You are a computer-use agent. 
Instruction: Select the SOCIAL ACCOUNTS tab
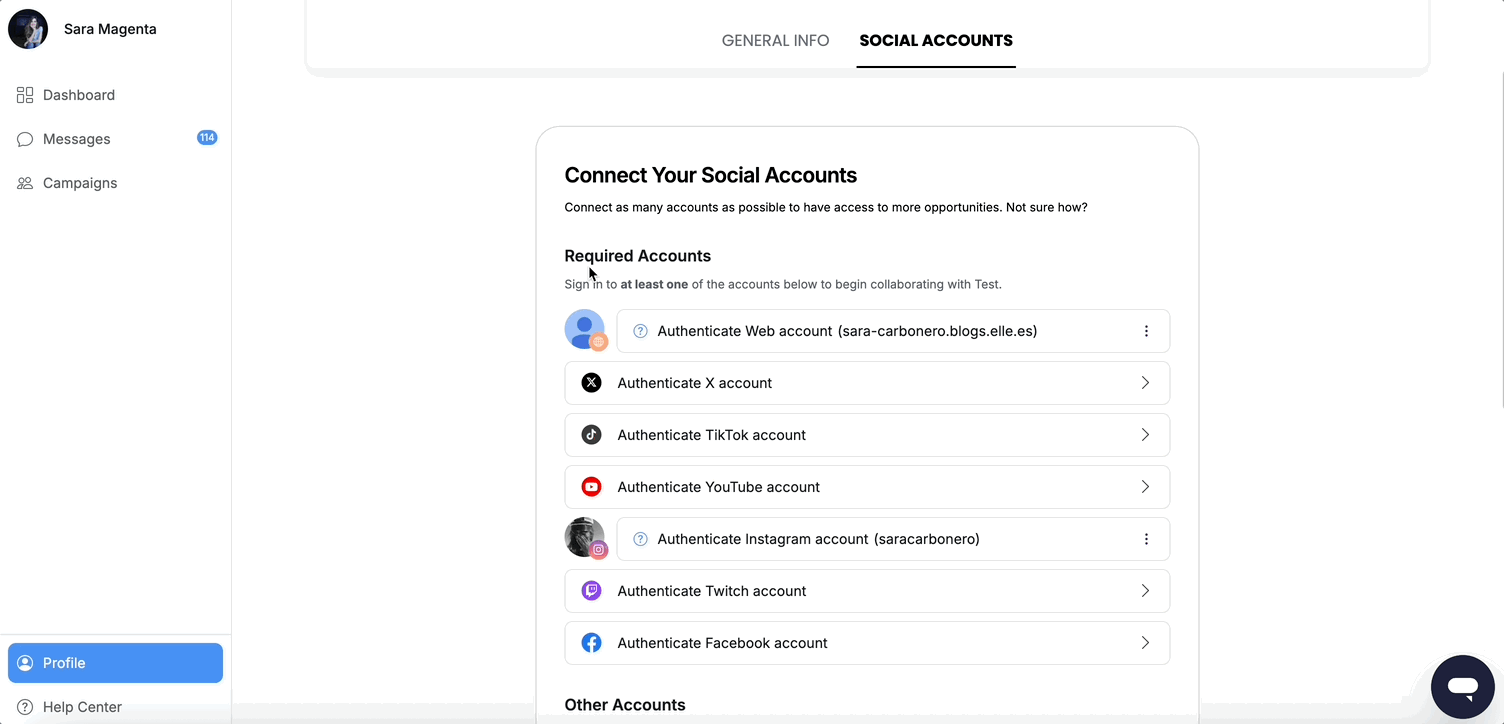click(935, 40)
